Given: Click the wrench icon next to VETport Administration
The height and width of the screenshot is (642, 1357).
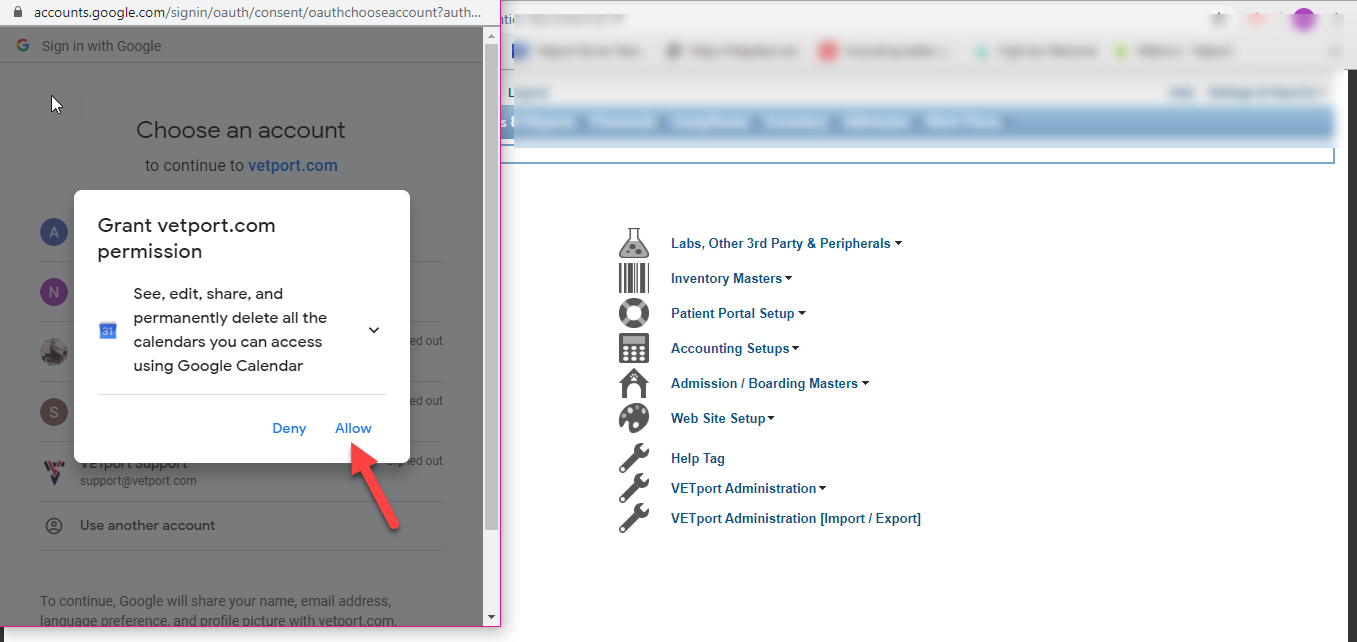Looking at the screenshot, I should 634,488.
